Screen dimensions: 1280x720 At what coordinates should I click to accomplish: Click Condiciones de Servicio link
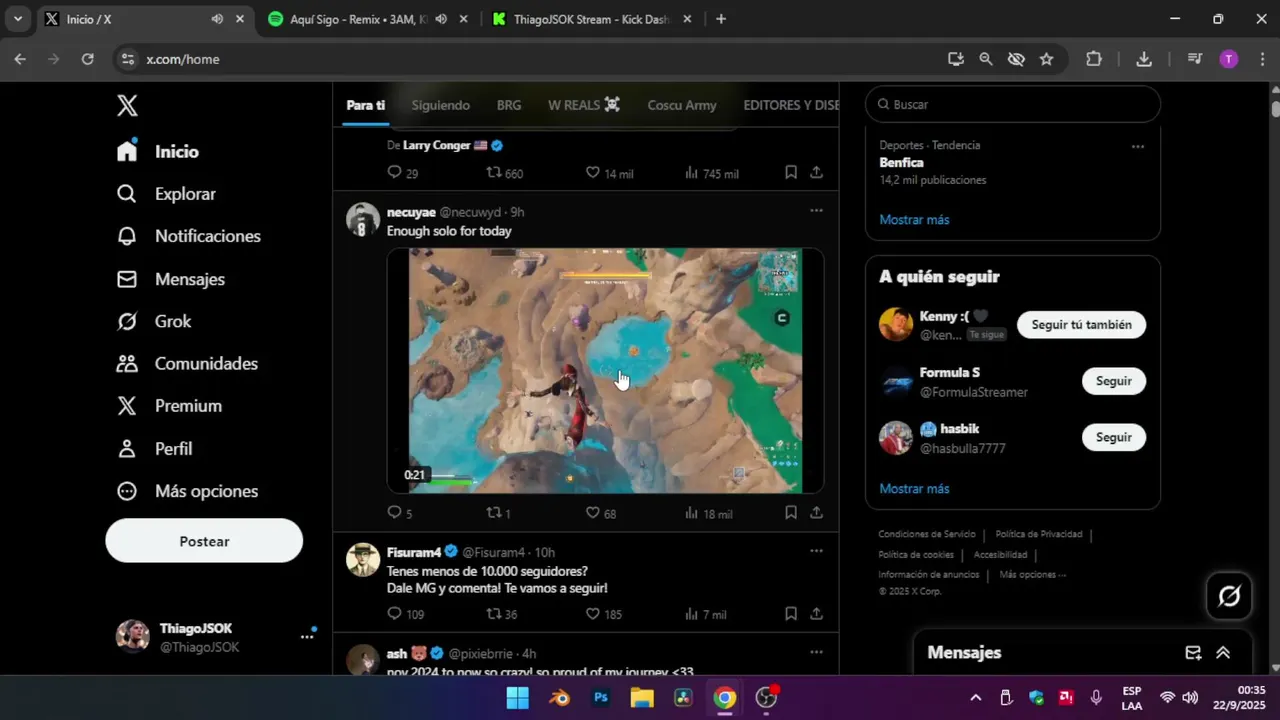point(927,535)
